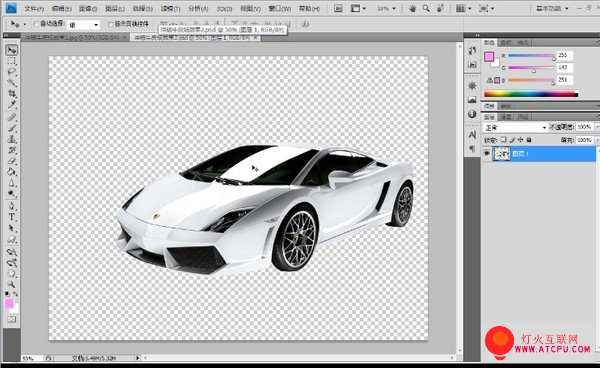This screenshot has width=600, height=368.
Task: Open the 编辑 menu
Action: point(62,8)
